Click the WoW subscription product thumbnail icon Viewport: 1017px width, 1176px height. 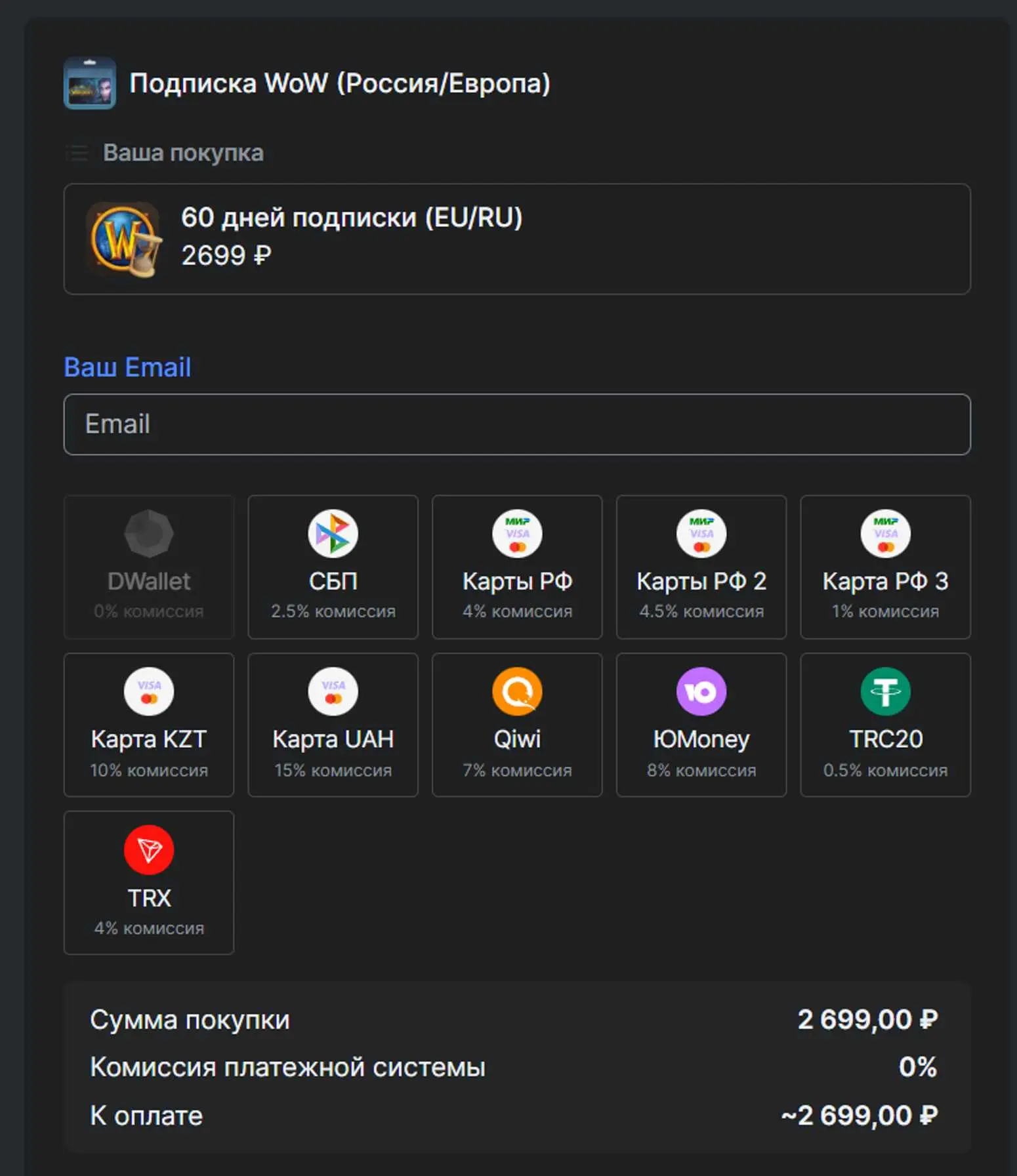90,83
